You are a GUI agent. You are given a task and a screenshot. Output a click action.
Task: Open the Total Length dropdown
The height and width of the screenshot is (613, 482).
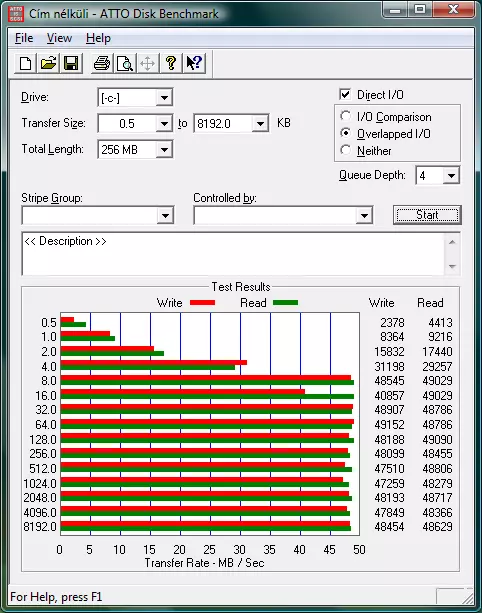coord(165,149)
